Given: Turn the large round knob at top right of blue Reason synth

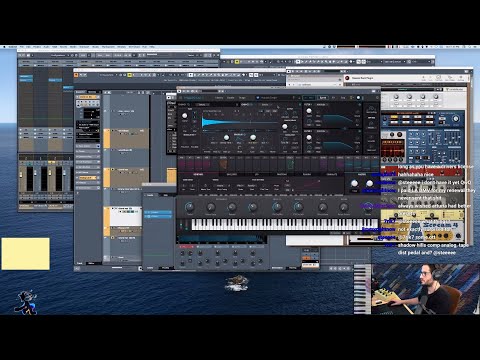Looking at the screenshot, I should pyautogui.click(x=456, y=119).
